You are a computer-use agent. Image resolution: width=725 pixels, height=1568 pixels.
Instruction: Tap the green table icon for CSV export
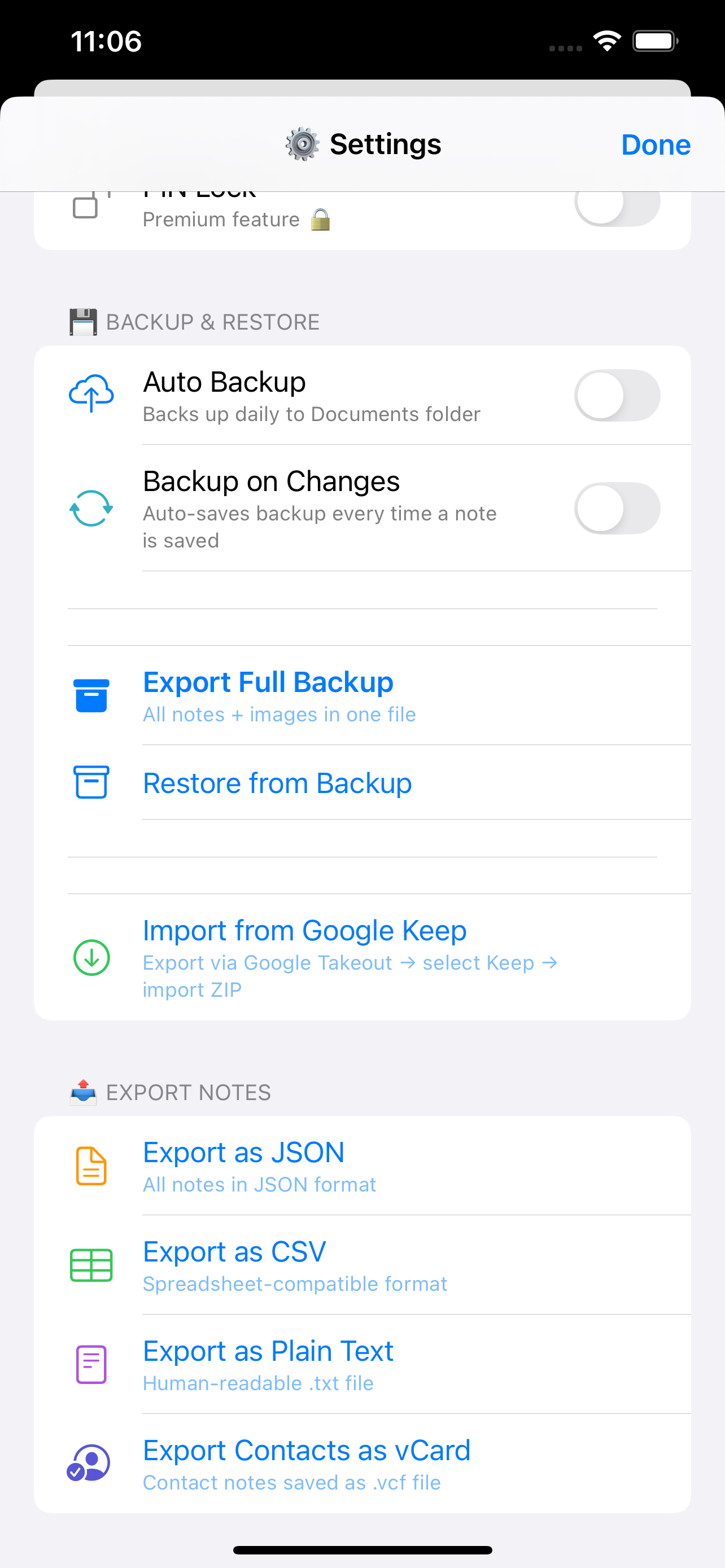[x=91, y=1265]
